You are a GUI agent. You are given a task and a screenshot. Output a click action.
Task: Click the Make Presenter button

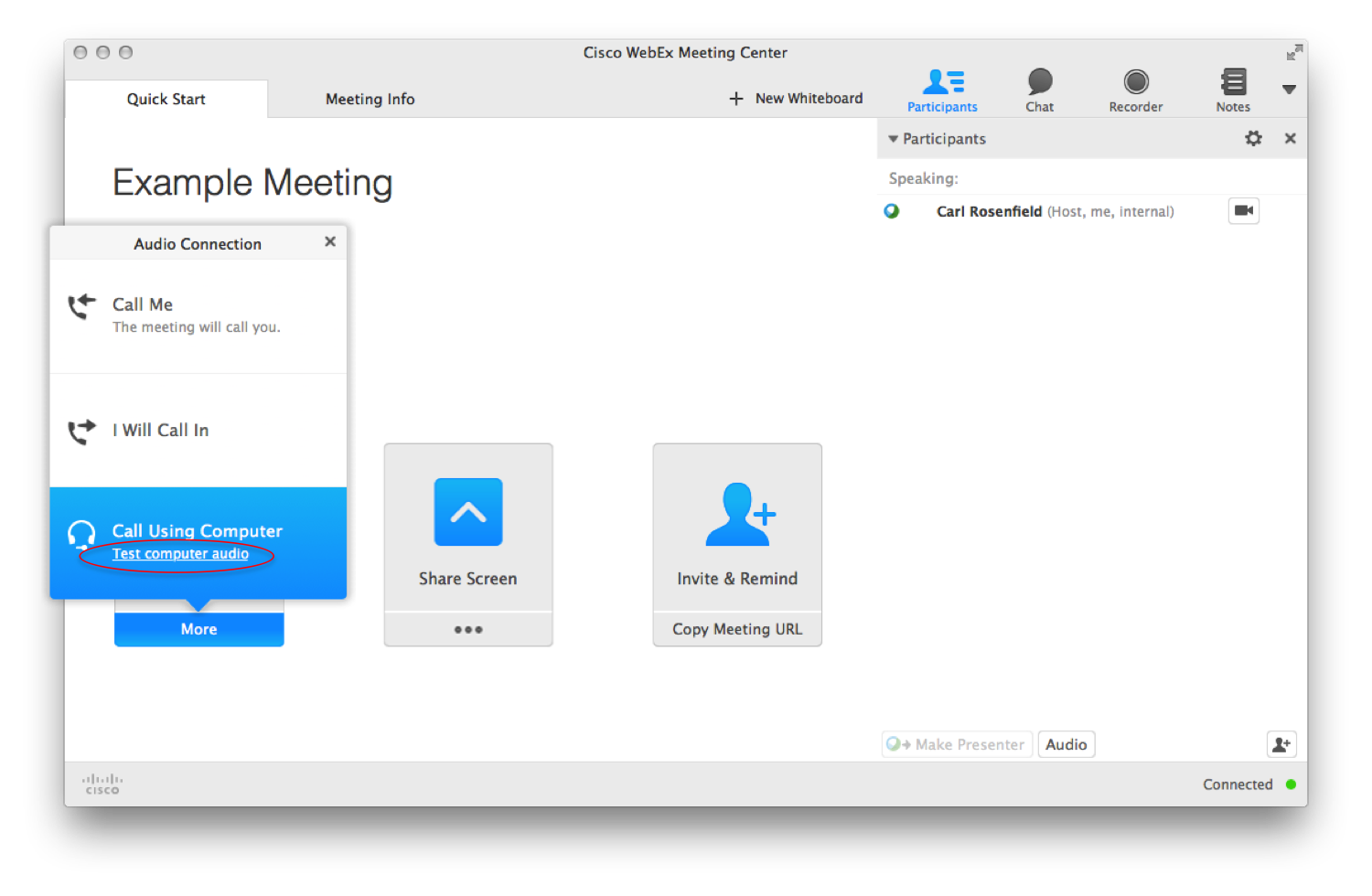click(957, 744)
